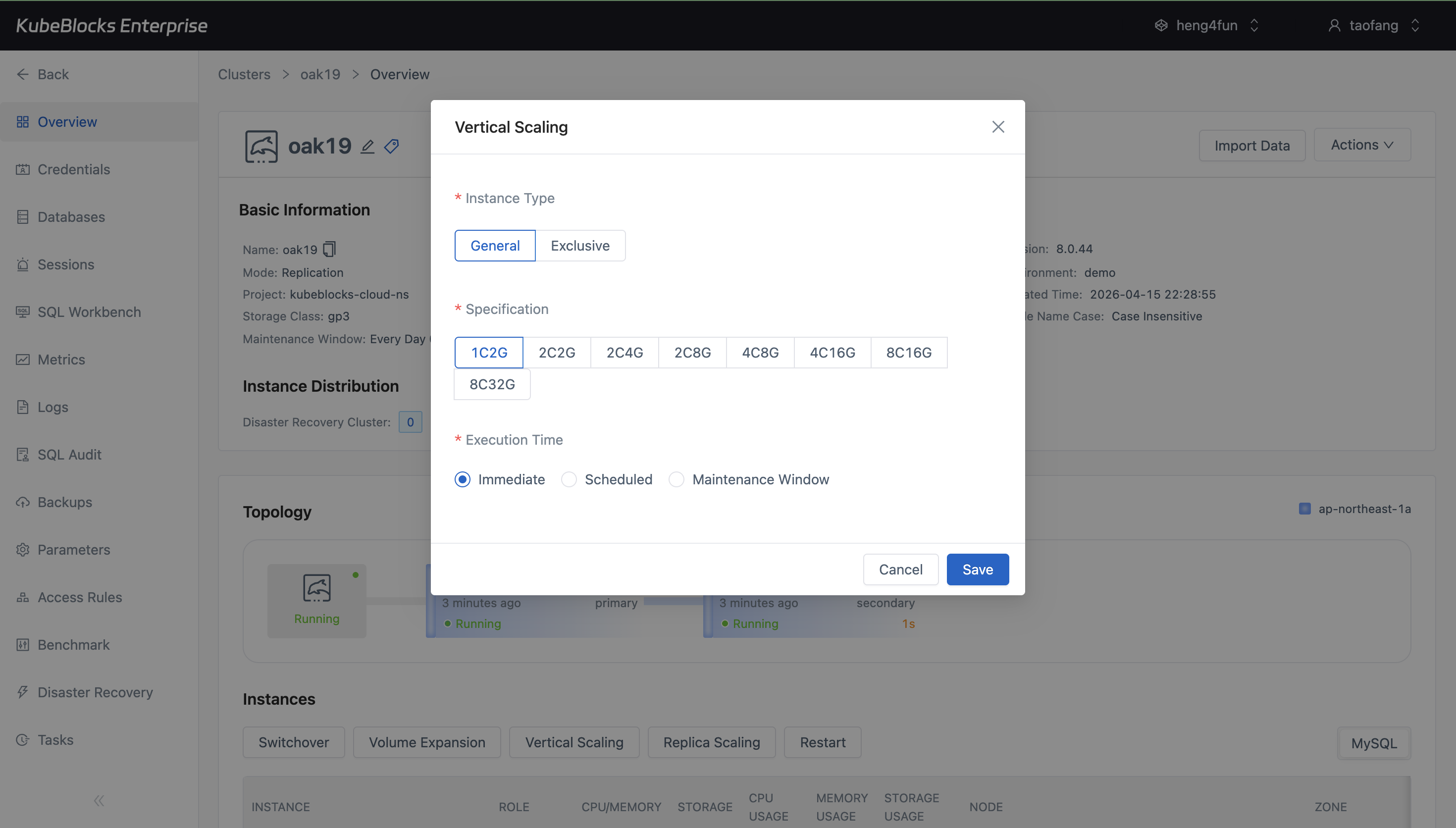The width and height of the screenshot is (1456, 828).
Task: Choose the 2C8G specification
Action: coord(692,353)
